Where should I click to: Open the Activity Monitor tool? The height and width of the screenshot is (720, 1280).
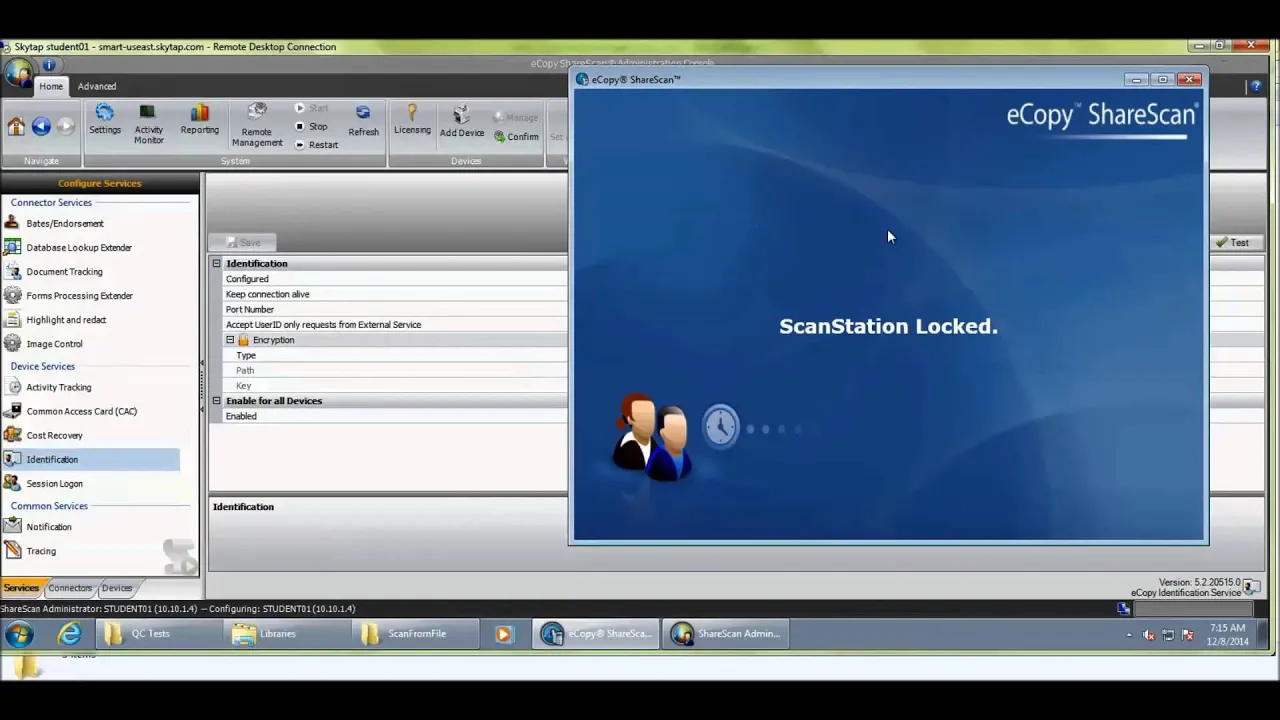(148, 124)
